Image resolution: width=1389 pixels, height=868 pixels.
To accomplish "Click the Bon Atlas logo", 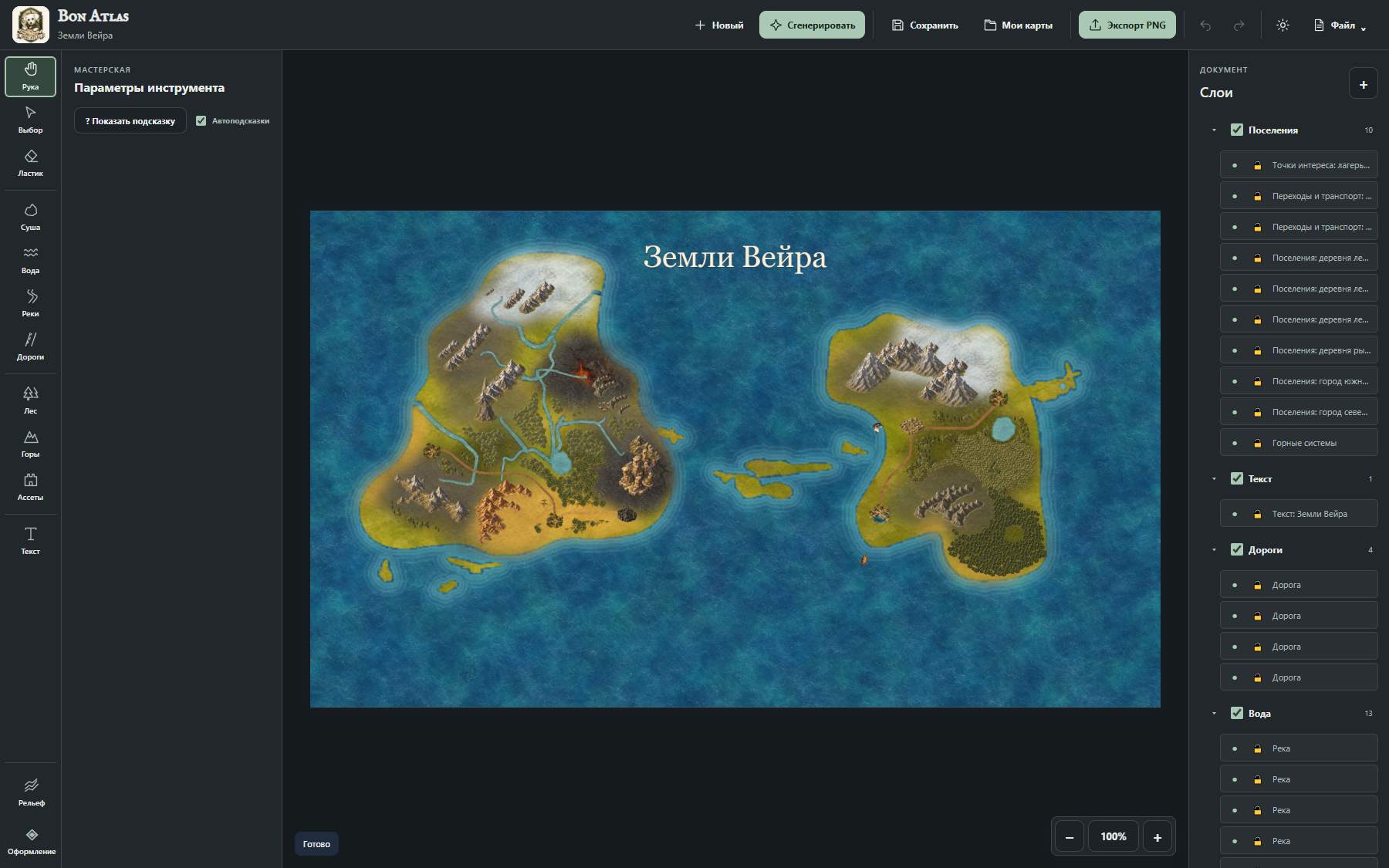I will (x=31, y=25).
